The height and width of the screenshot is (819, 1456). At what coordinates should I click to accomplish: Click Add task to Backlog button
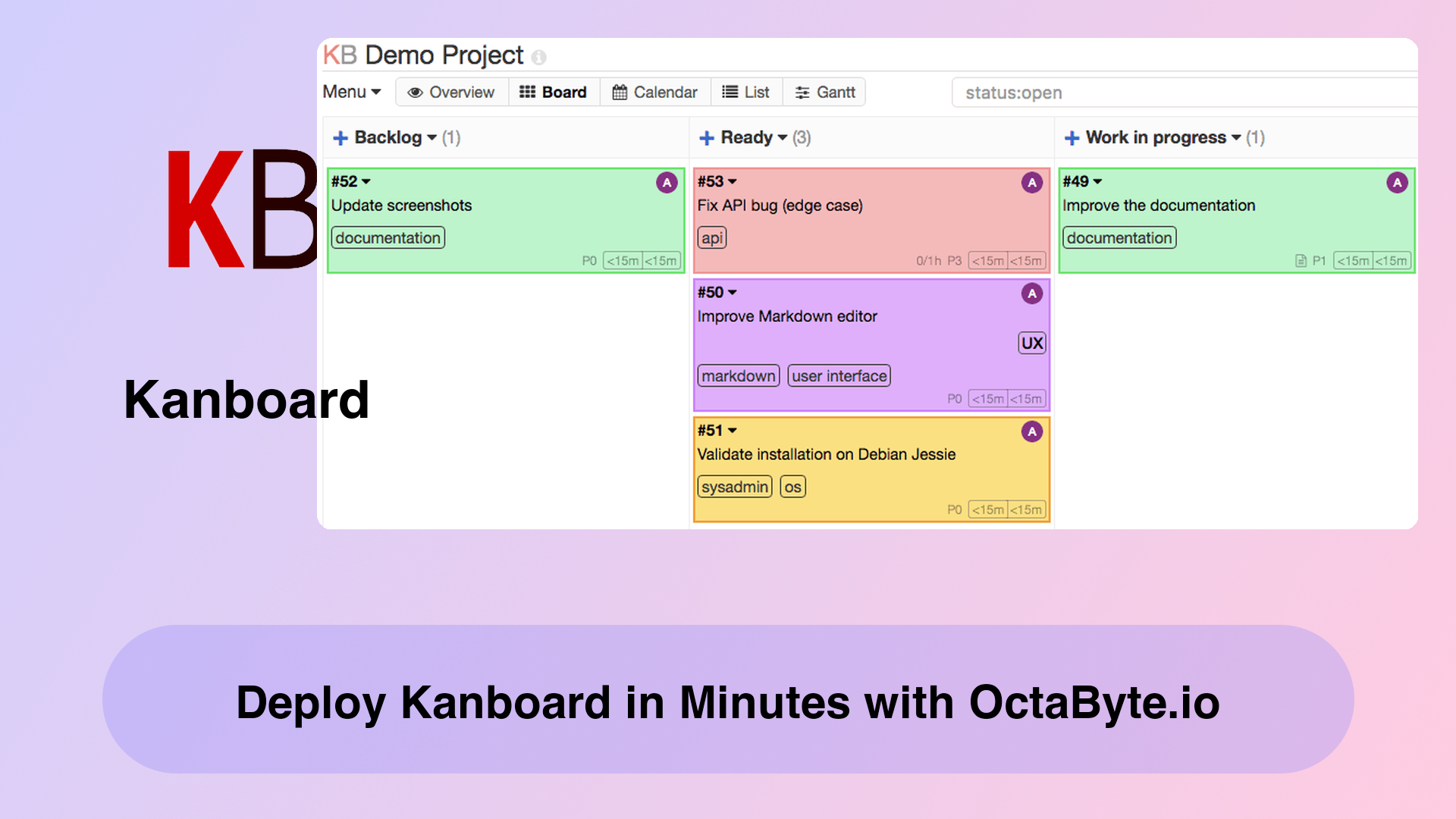pos(339,137)
